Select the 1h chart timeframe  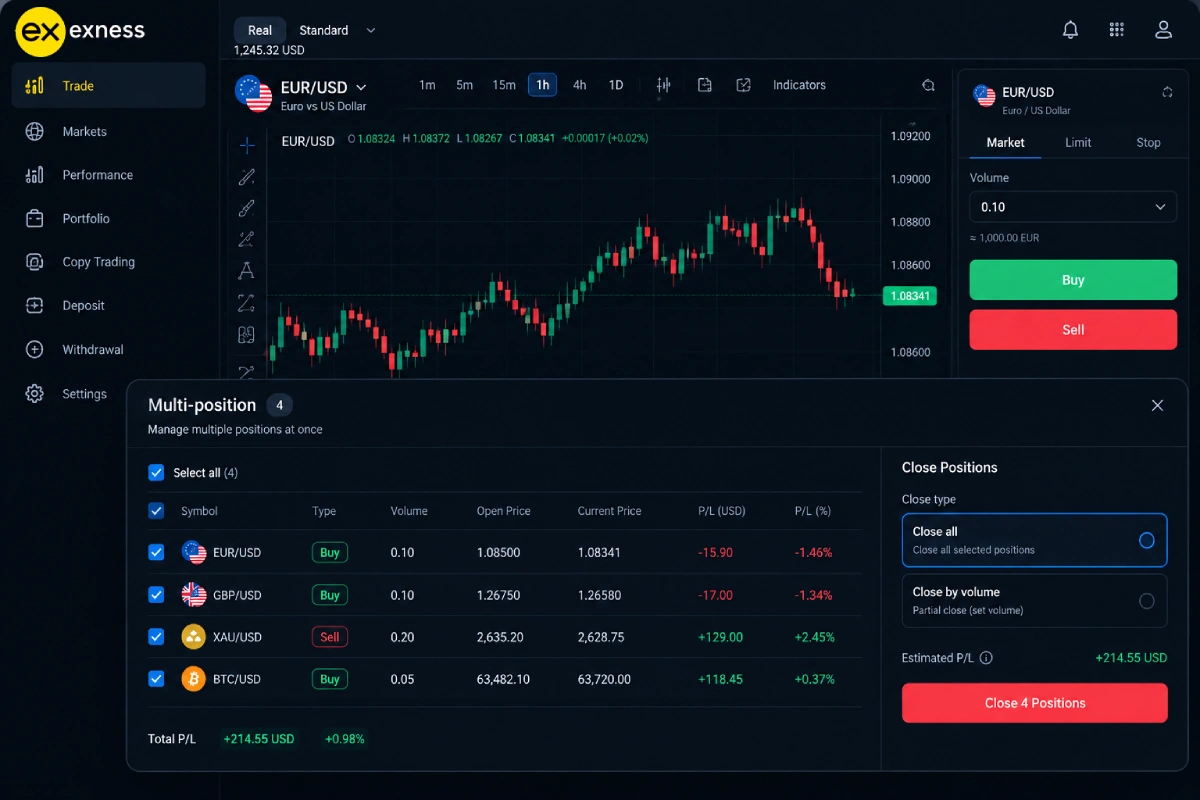543,85
